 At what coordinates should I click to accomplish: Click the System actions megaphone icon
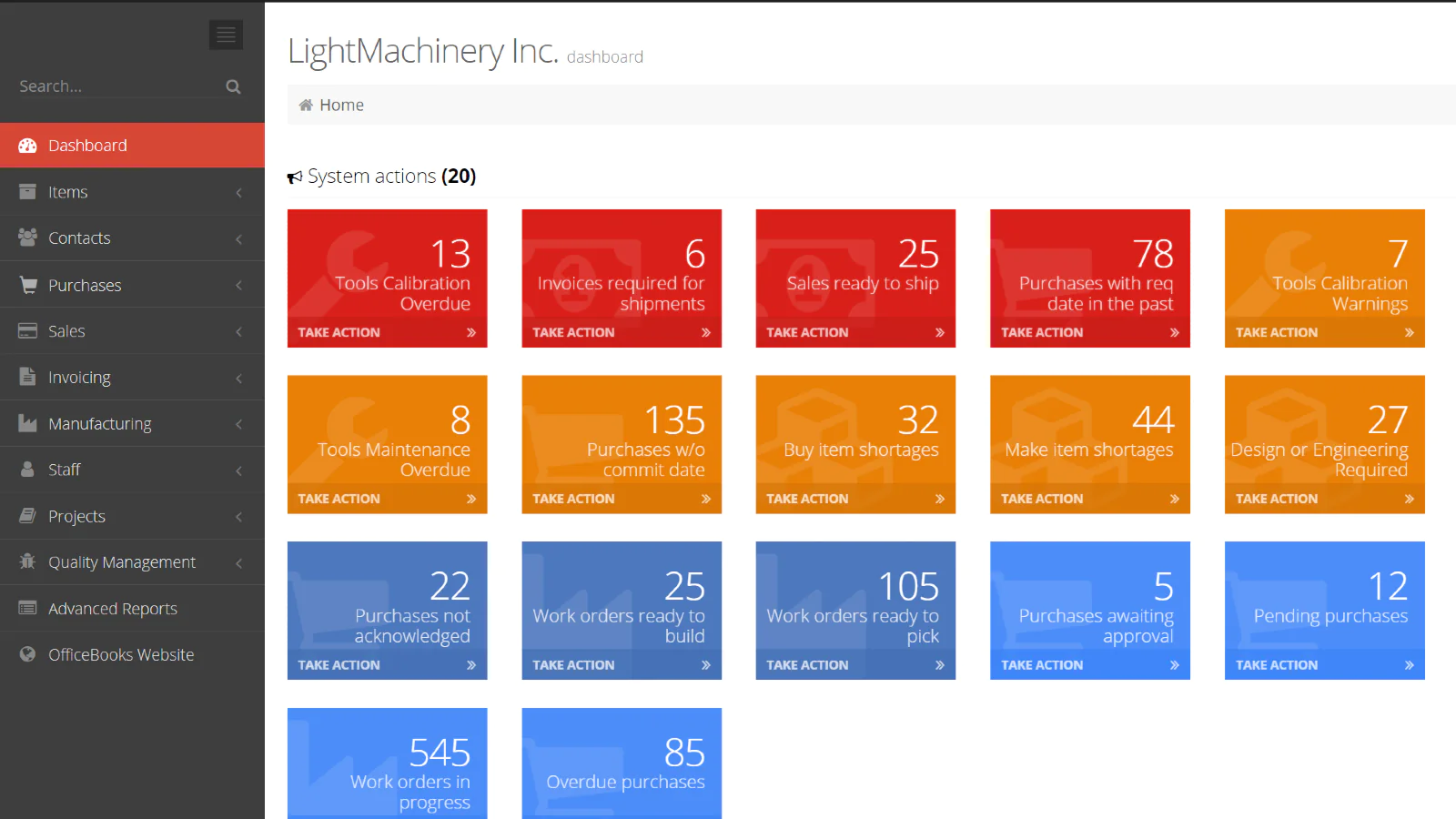295,177
